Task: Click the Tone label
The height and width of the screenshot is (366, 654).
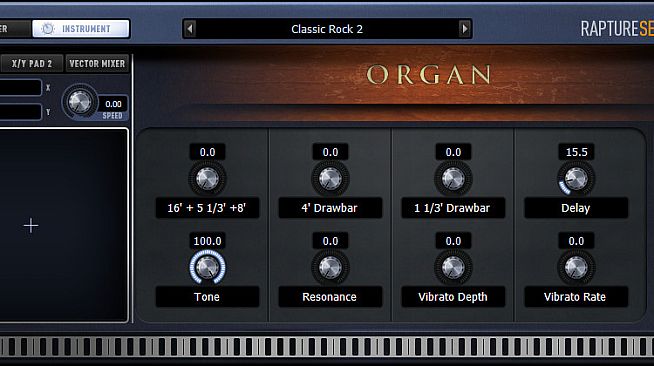Action: click(207, 297)
